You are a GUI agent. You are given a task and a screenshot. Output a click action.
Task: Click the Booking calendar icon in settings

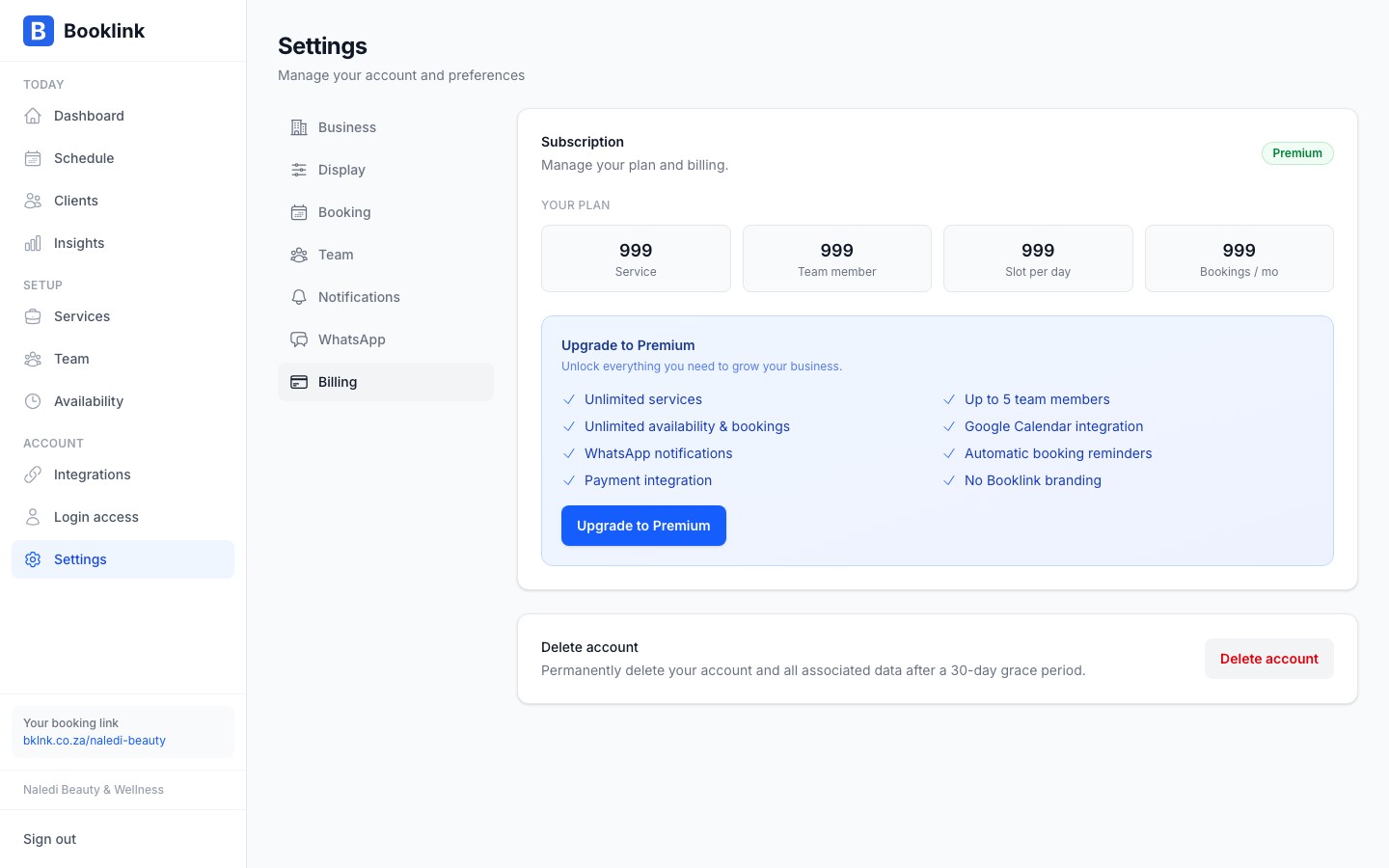pyautogui.click(x=299, y=212)
